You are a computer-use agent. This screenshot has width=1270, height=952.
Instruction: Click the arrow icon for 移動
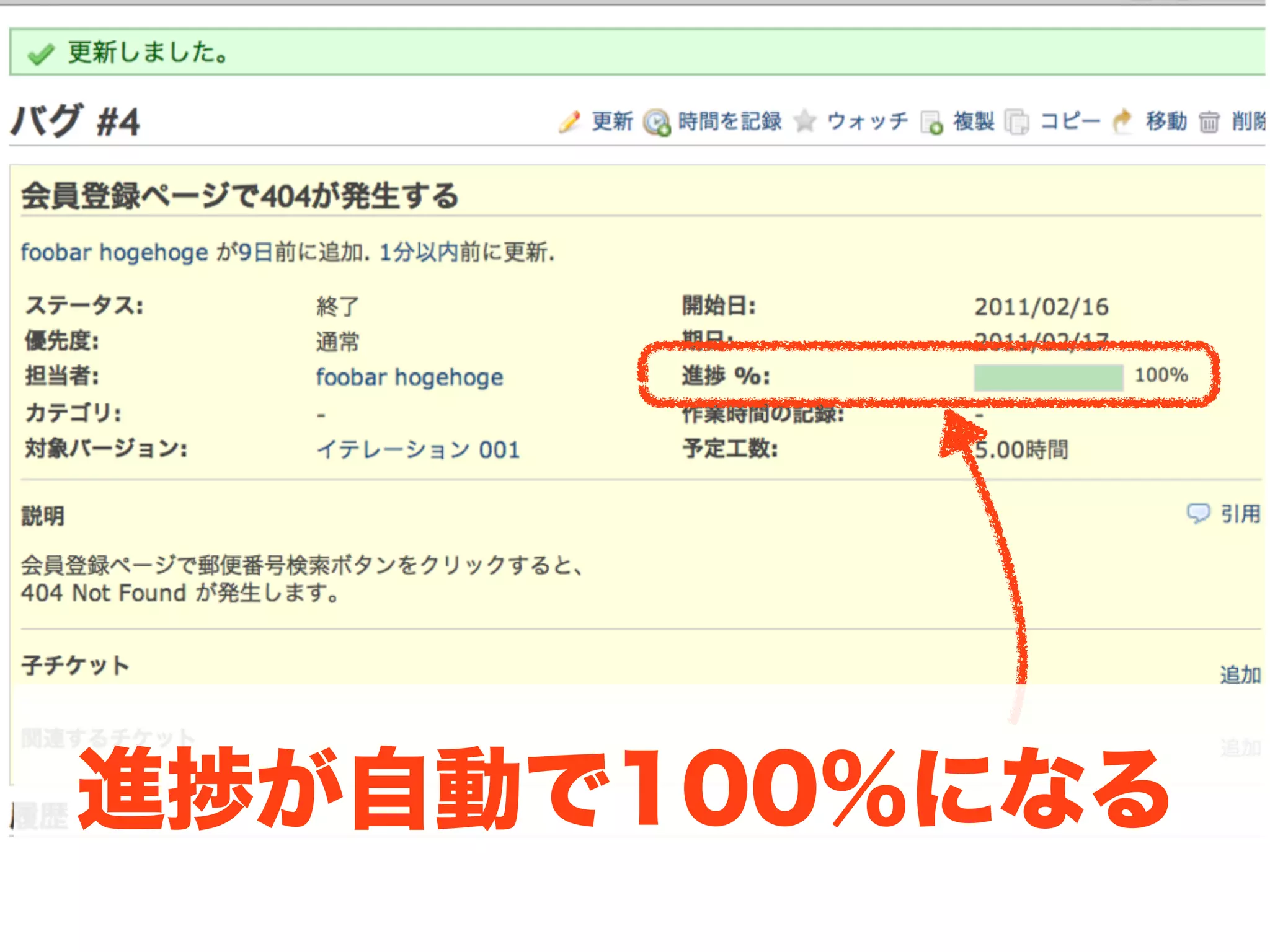(1123, 121)
